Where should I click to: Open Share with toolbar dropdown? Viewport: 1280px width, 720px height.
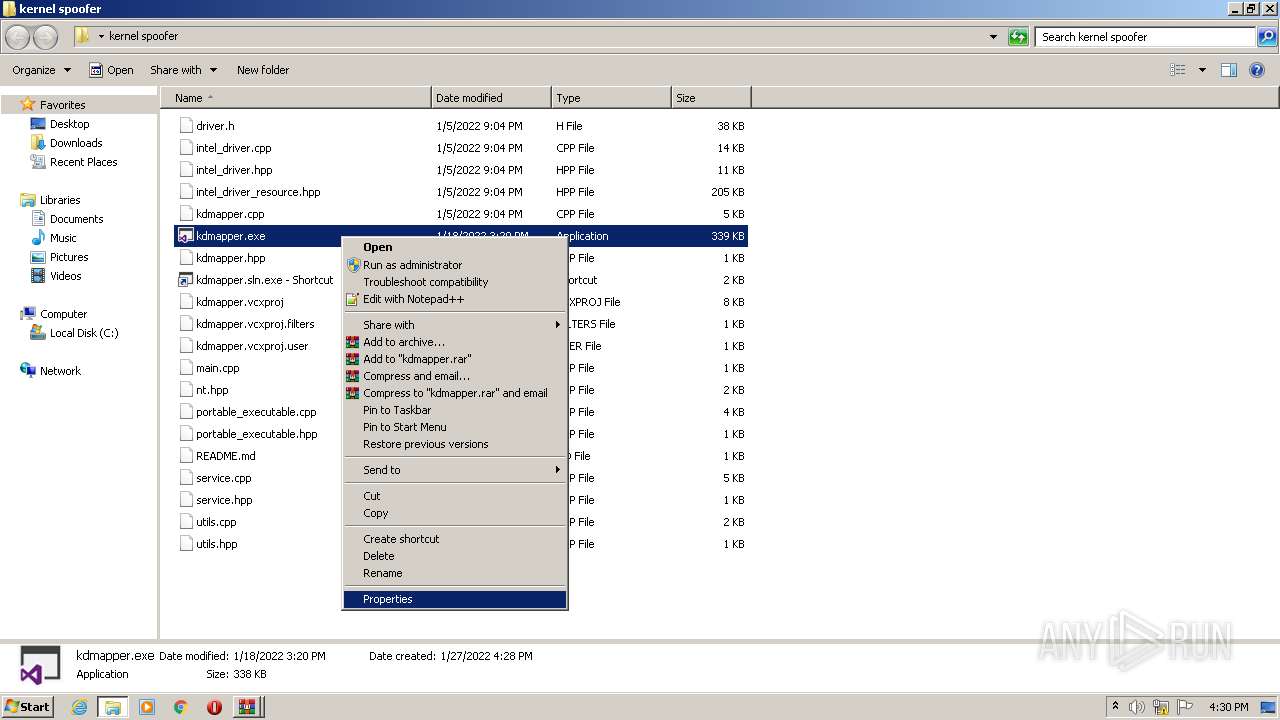point(183,70)
